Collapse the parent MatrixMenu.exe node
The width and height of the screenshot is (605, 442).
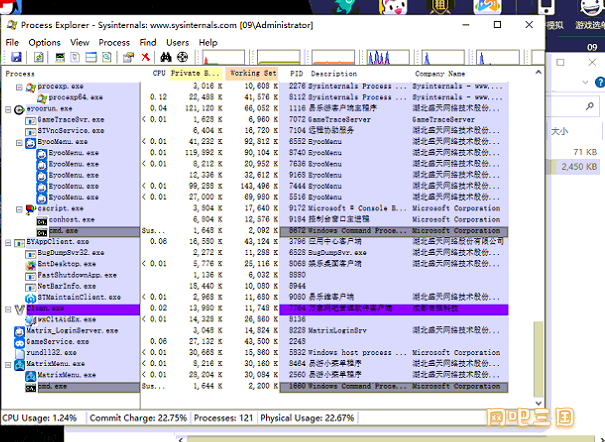[8, 365]
